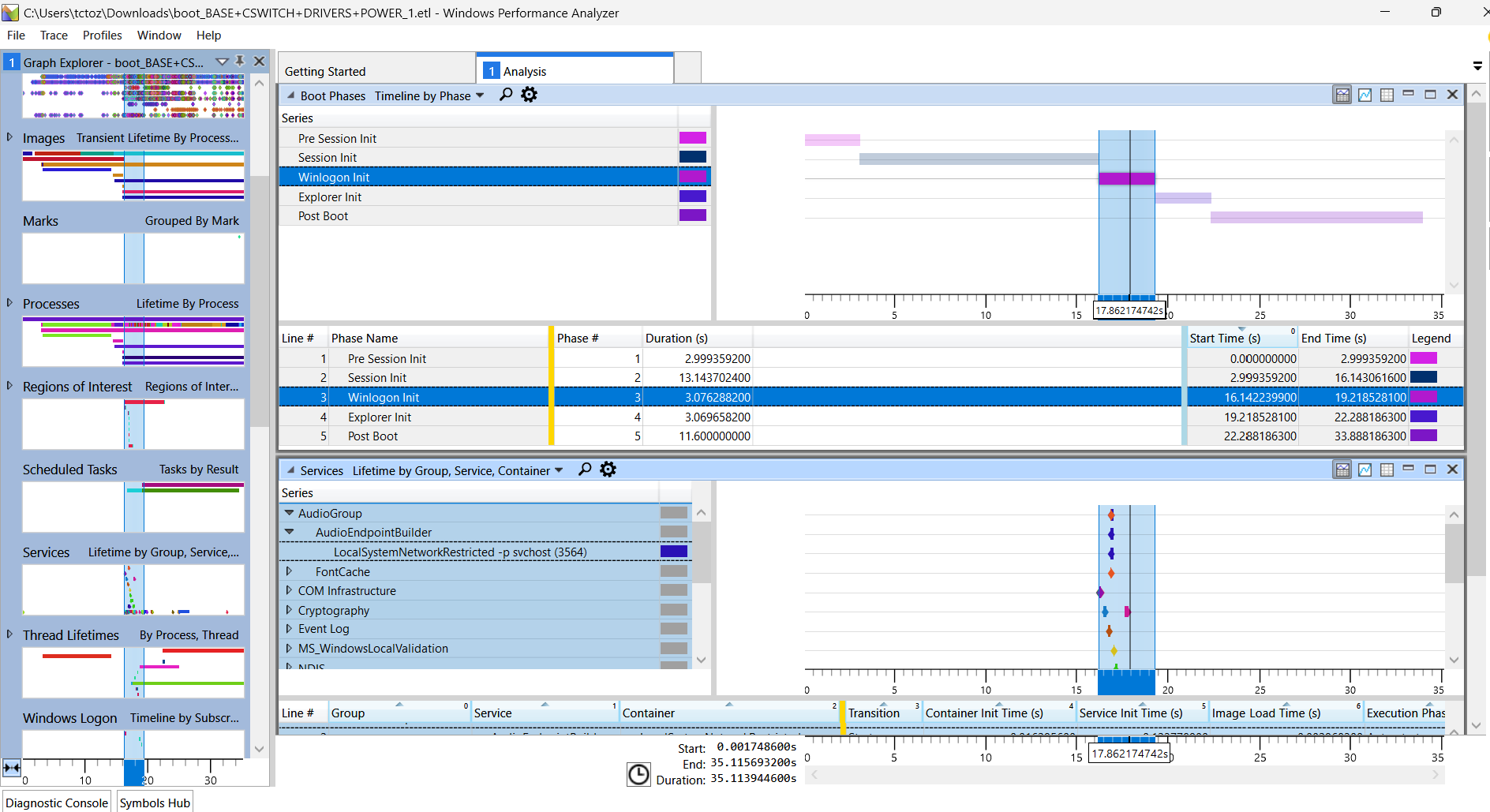
Task: Expand Regions of Interest graph group
Action: click(x=9, y=386)
